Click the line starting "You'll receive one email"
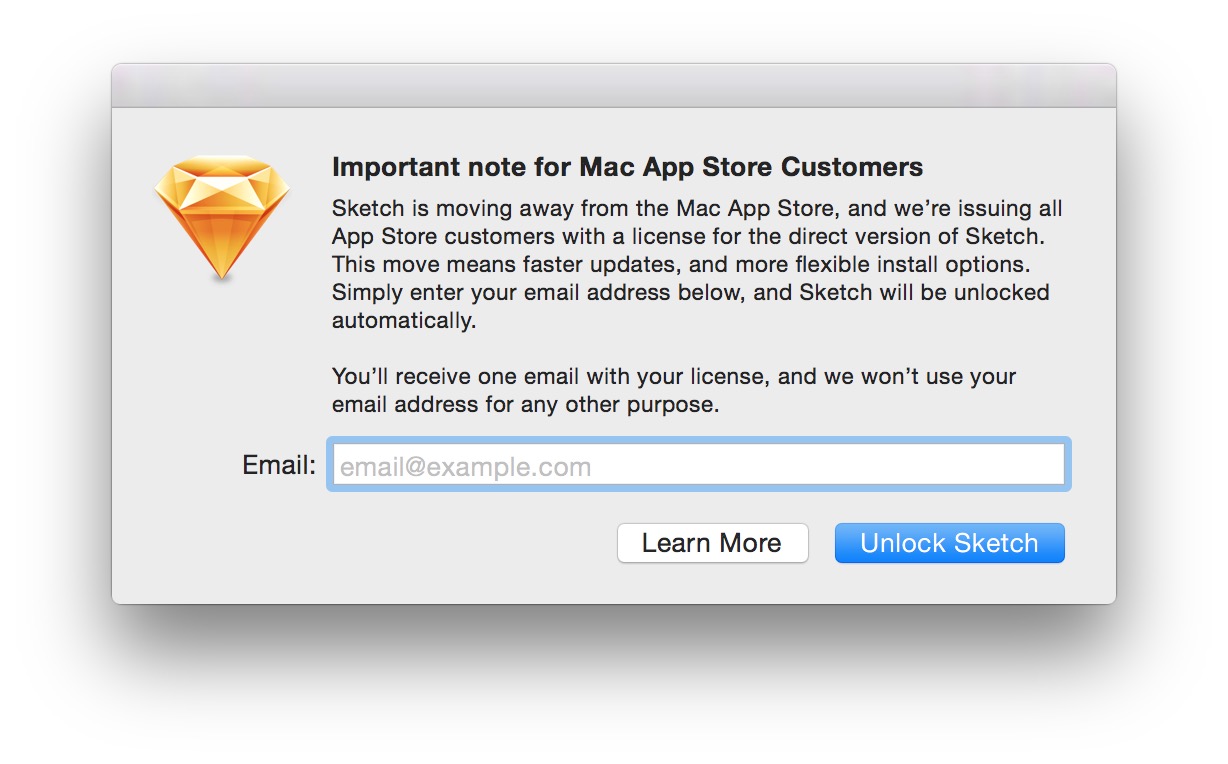 pos(673,377)
